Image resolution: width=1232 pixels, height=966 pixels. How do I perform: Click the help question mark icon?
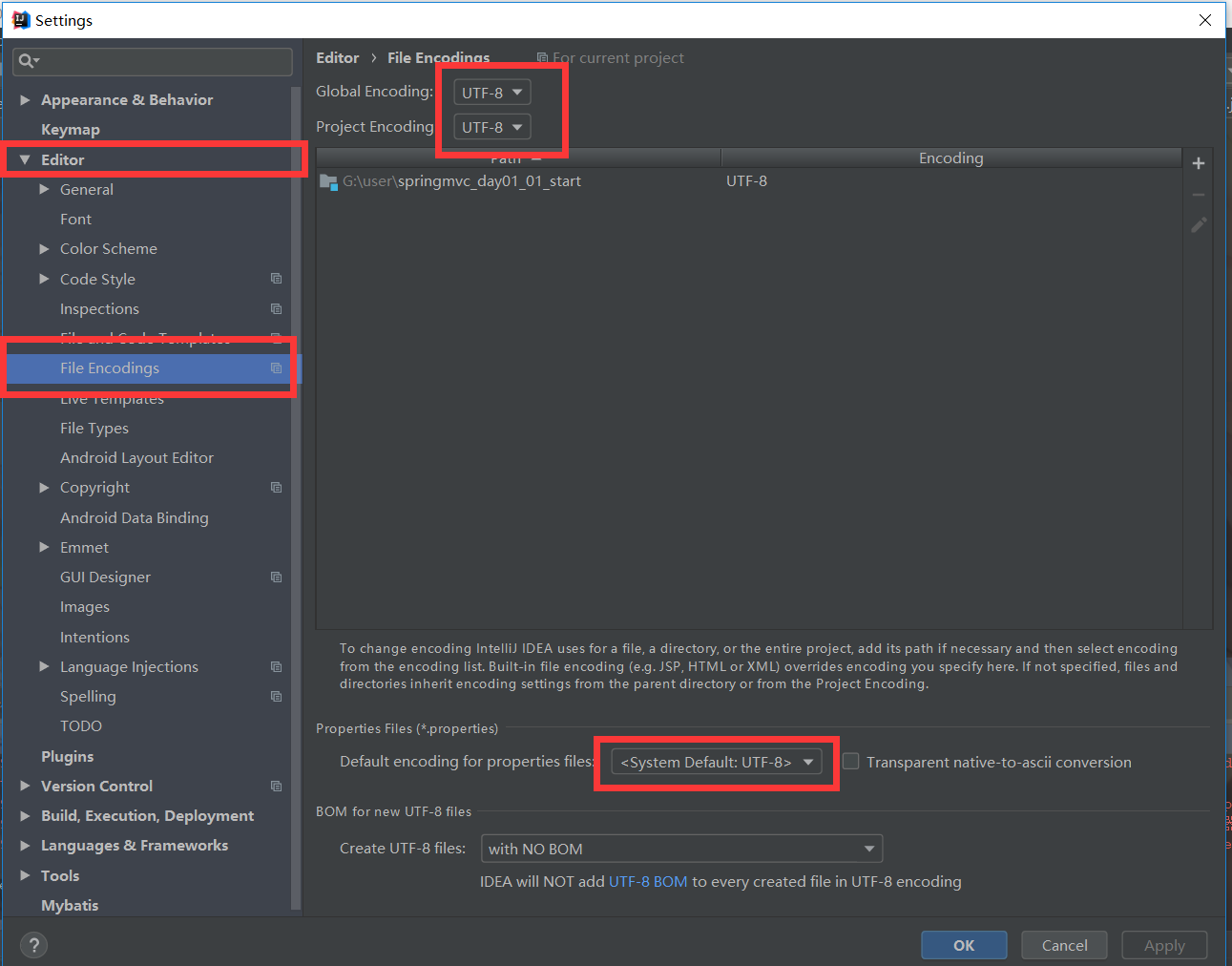(33, 945)
